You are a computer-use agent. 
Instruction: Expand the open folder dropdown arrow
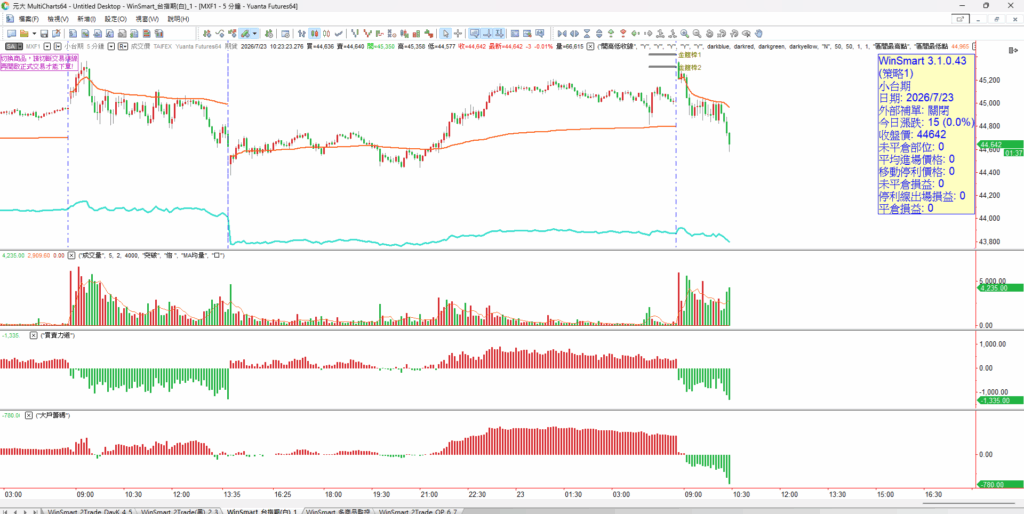pyautogui.click(x=34, y=33)
